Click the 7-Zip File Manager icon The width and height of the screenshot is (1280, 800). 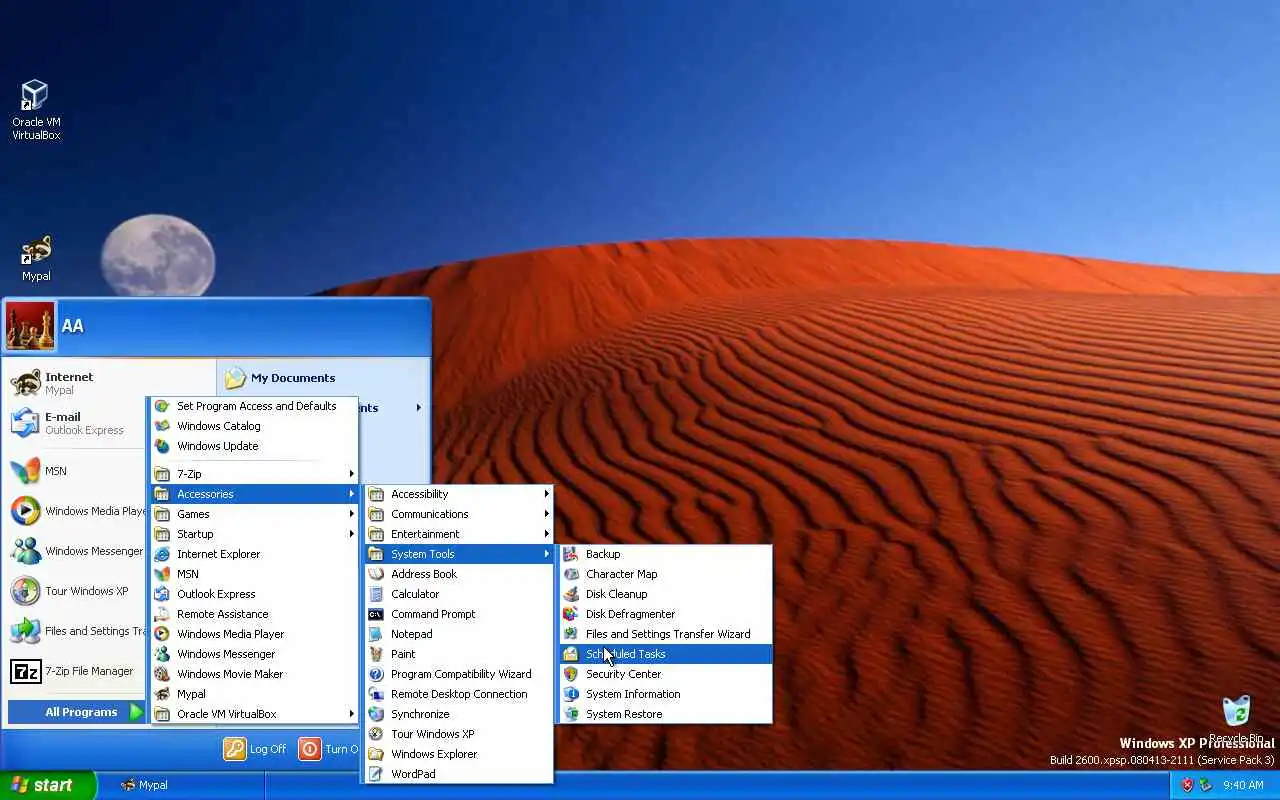[26, 671]
